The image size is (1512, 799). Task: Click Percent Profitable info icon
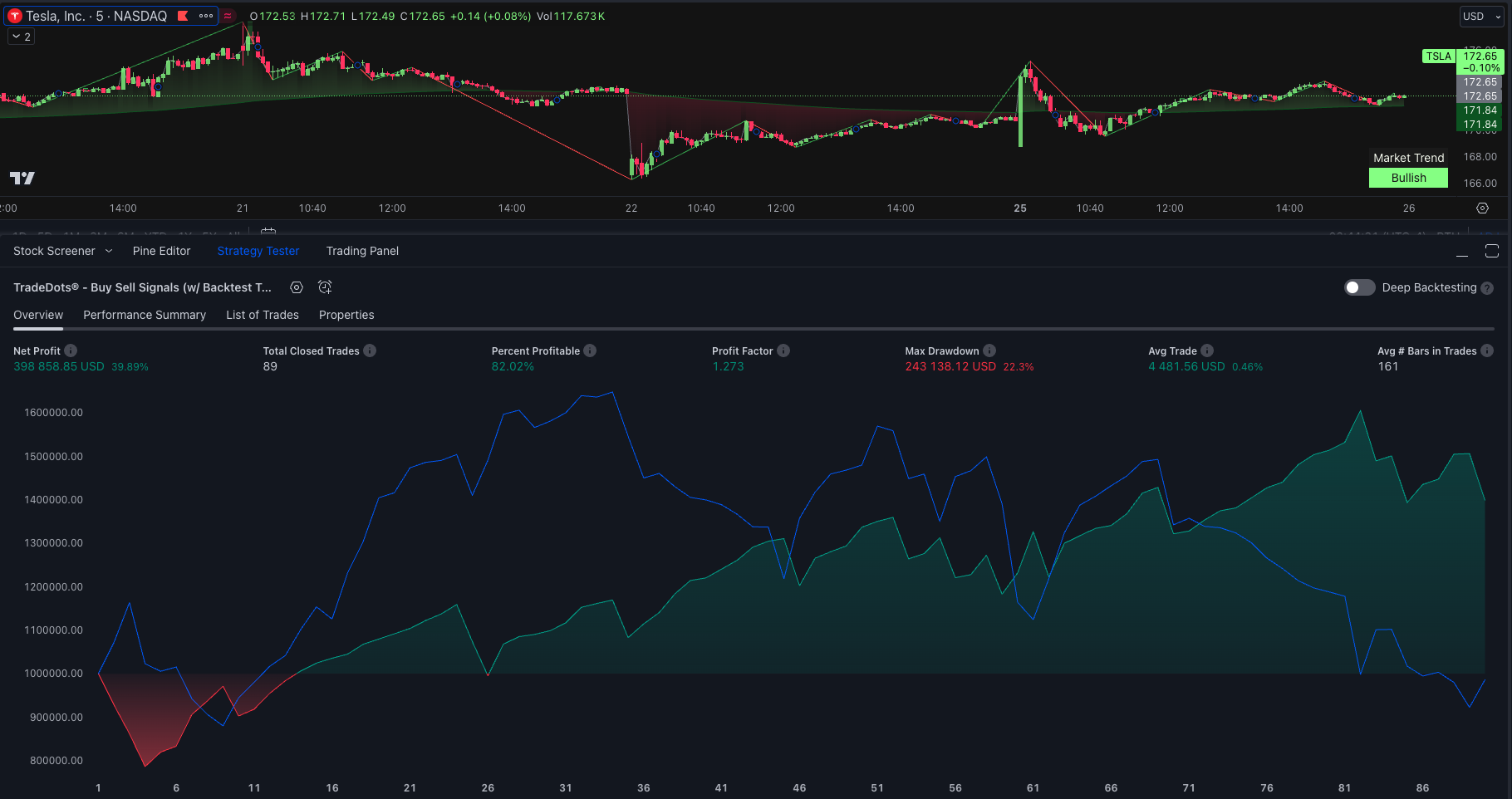[x=590, y=350]
